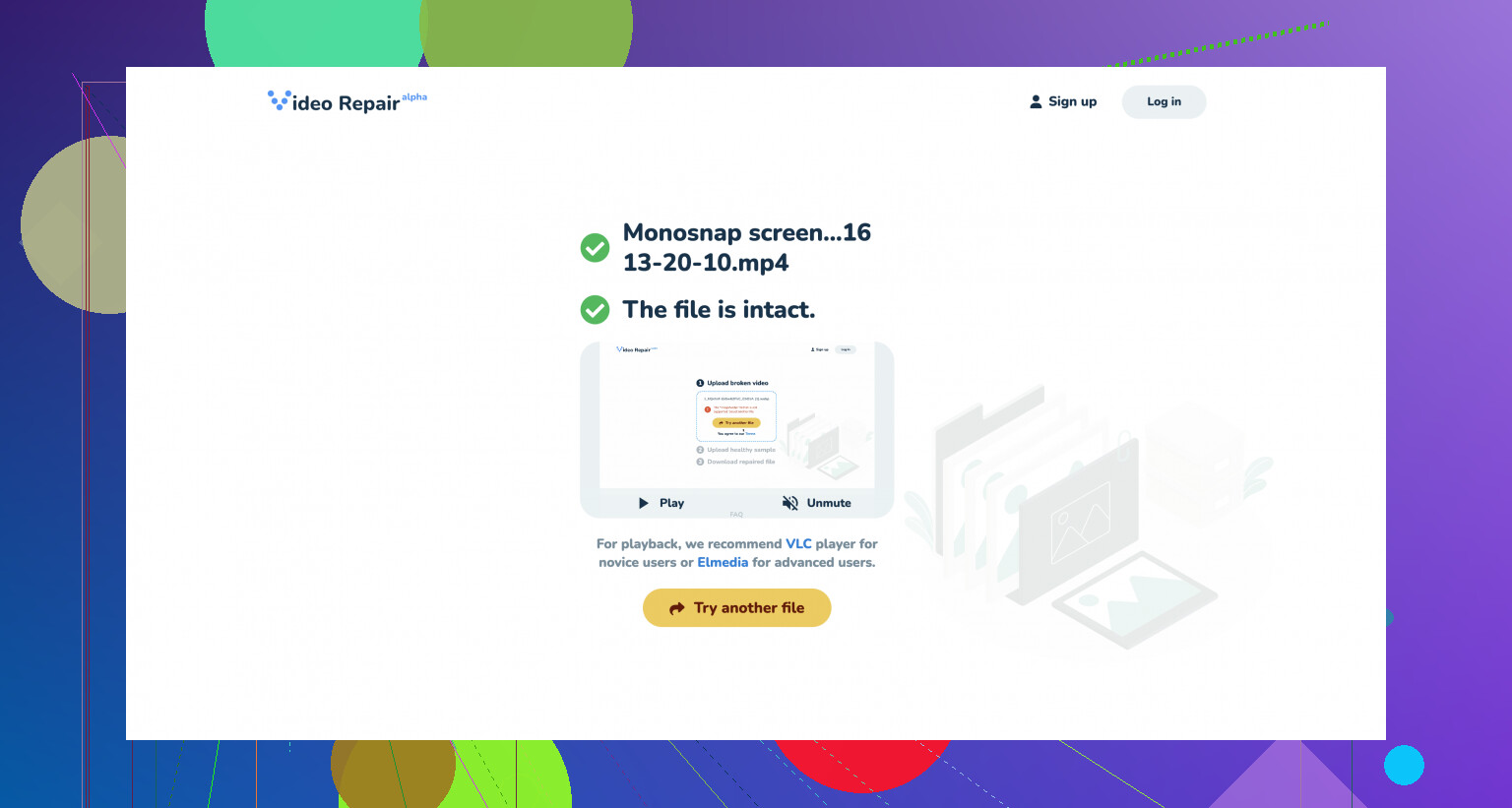The width and height of the screenshot is (1512, 808).
Task: Click the Video Repair logo
Action: pos(334,102)
